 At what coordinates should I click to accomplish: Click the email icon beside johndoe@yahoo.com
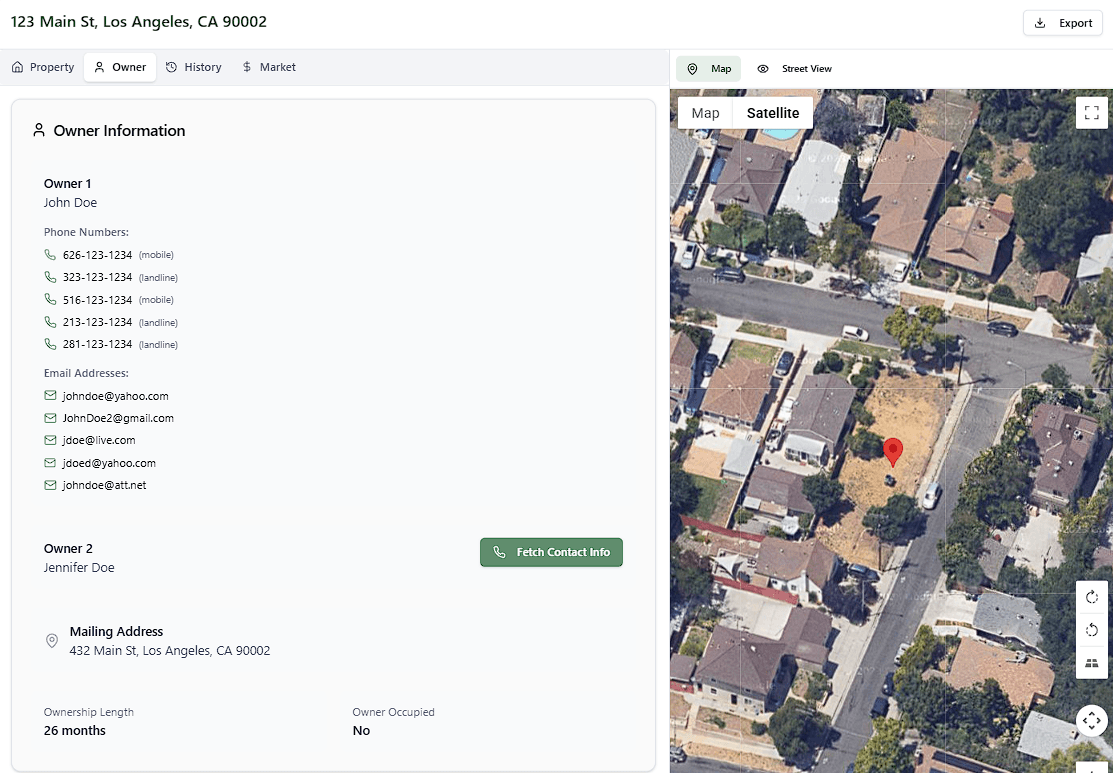coord(50,395)
